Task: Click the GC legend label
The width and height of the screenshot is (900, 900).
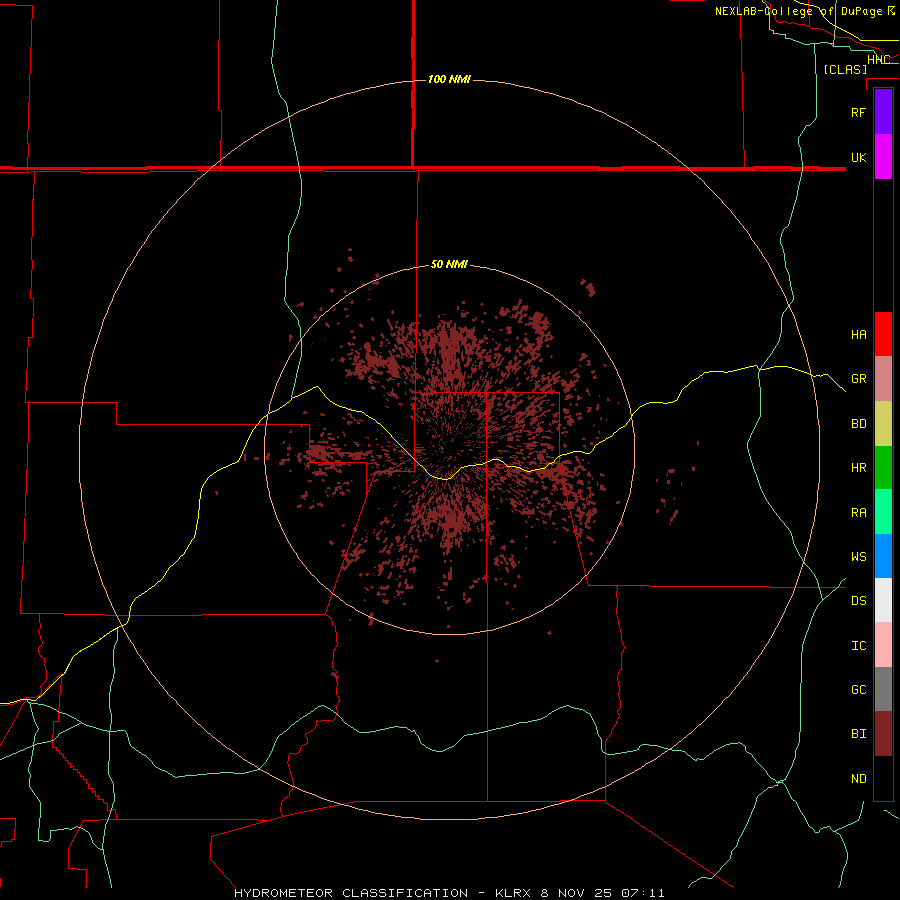Action: pyautogui.click(x=858, y=690)
